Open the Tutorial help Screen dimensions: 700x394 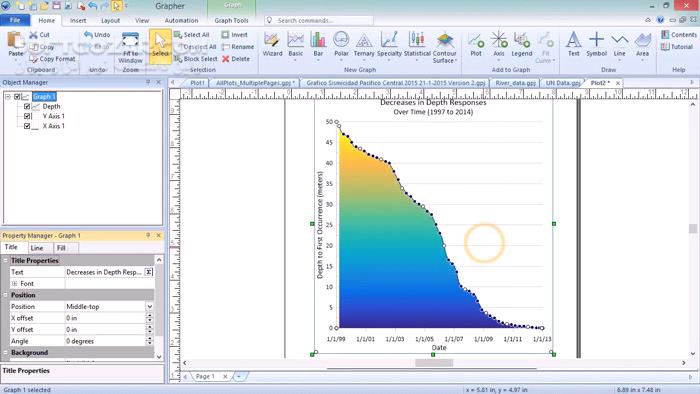677,46
